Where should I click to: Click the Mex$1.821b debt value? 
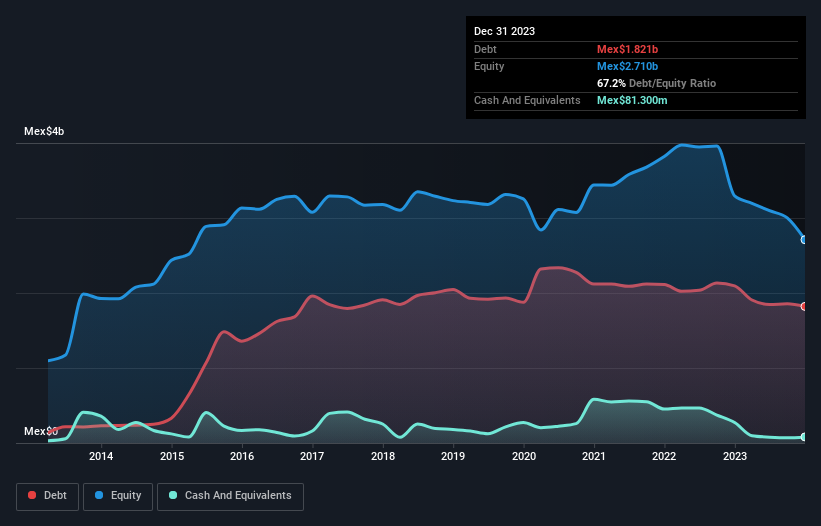[627, 49]
